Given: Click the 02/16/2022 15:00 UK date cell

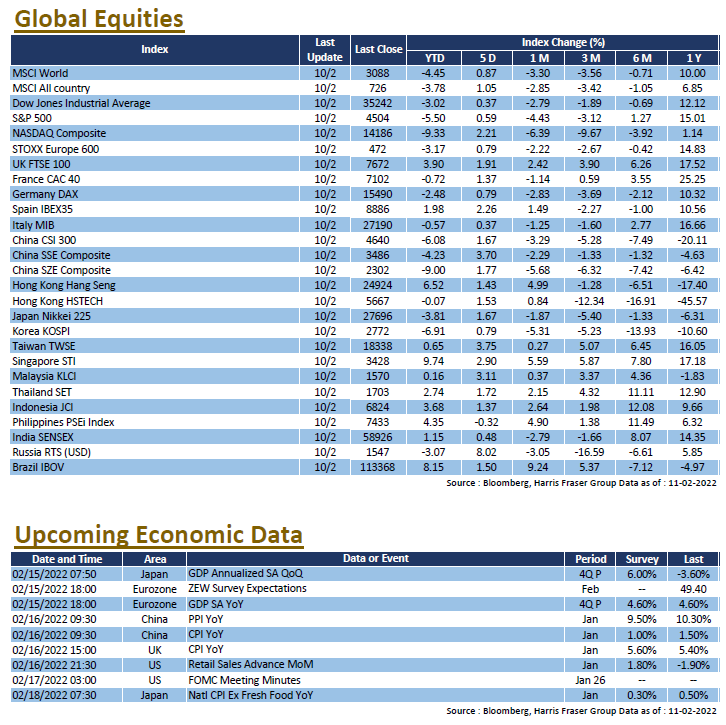Looking at the screenshot, I should coord(54,650).
